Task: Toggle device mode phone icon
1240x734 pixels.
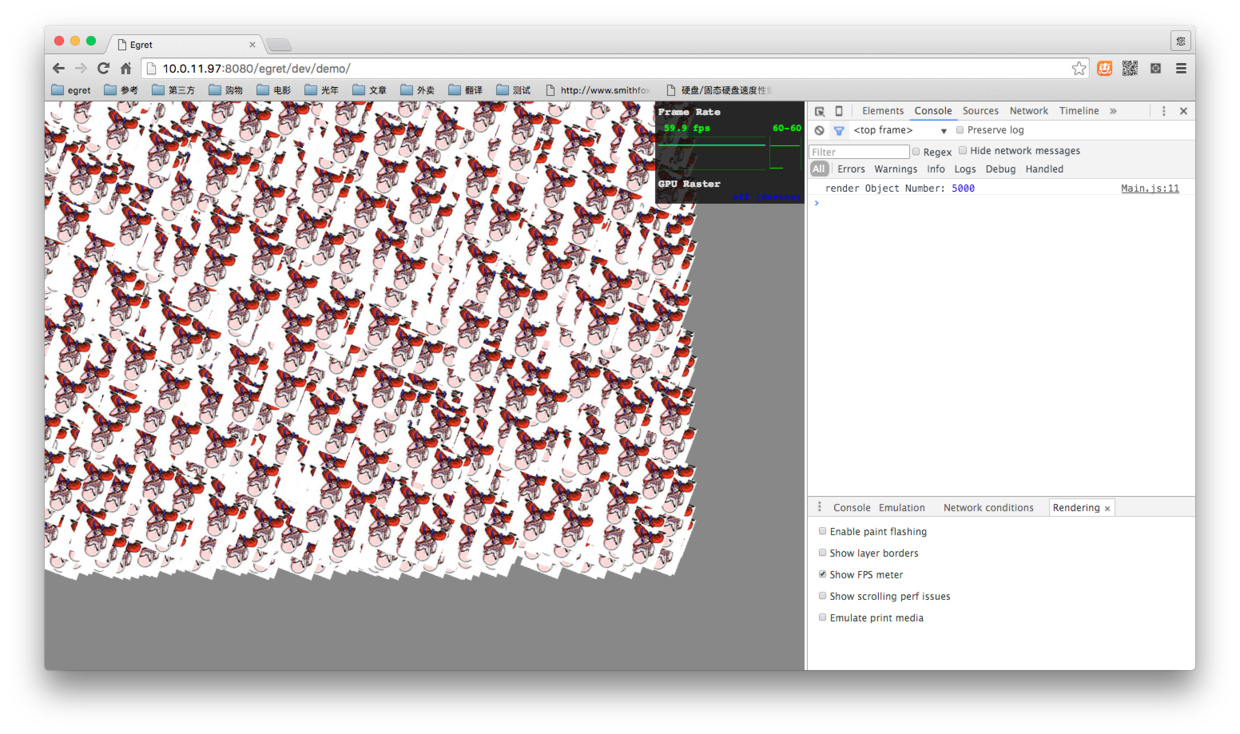Action: click(839, 111)
